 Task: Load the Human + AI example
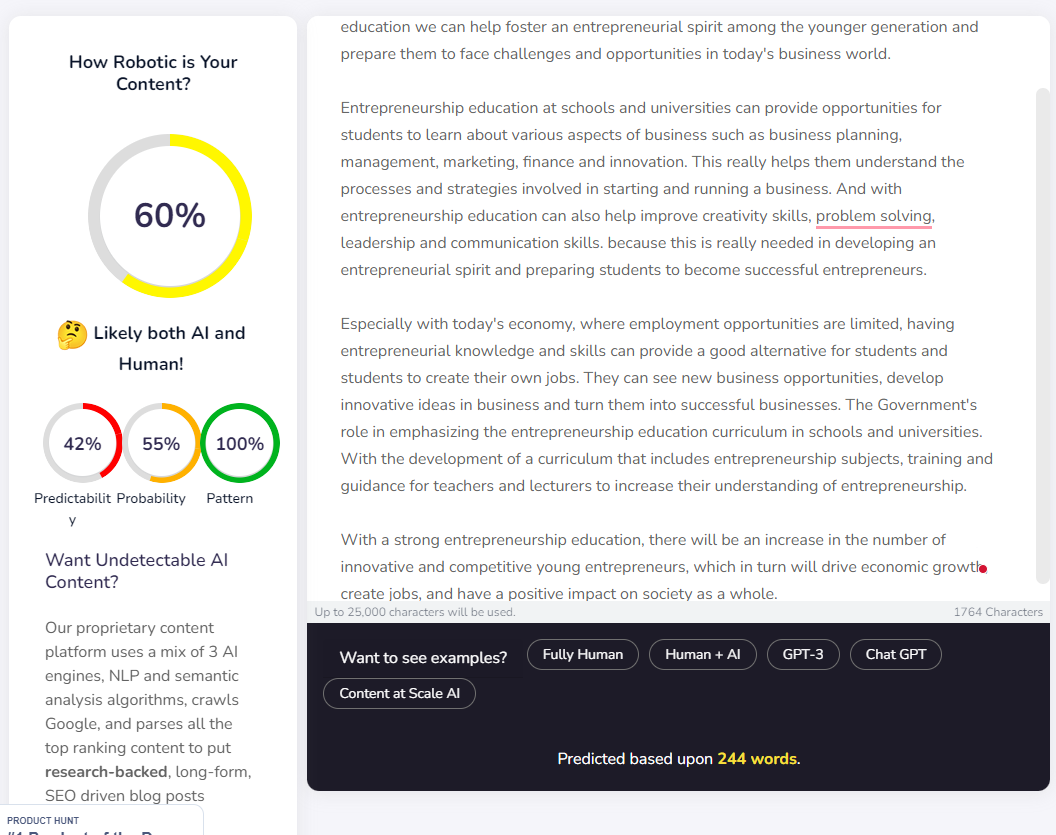click(x=702, y=655)
